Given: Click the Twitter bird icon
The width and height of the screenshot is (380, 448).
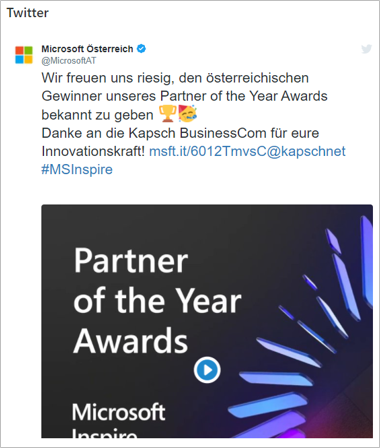Looking at the screenshot, I should [367, 49].
